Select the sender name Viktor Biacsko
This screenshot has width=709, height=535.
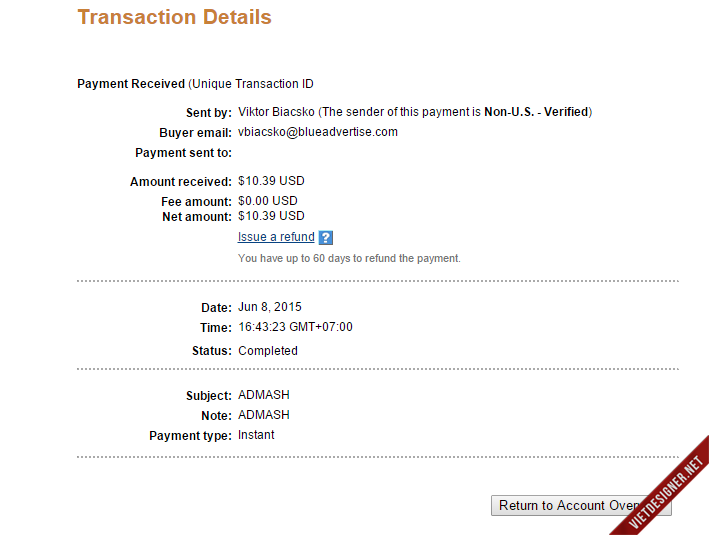(x=276, y=112)
